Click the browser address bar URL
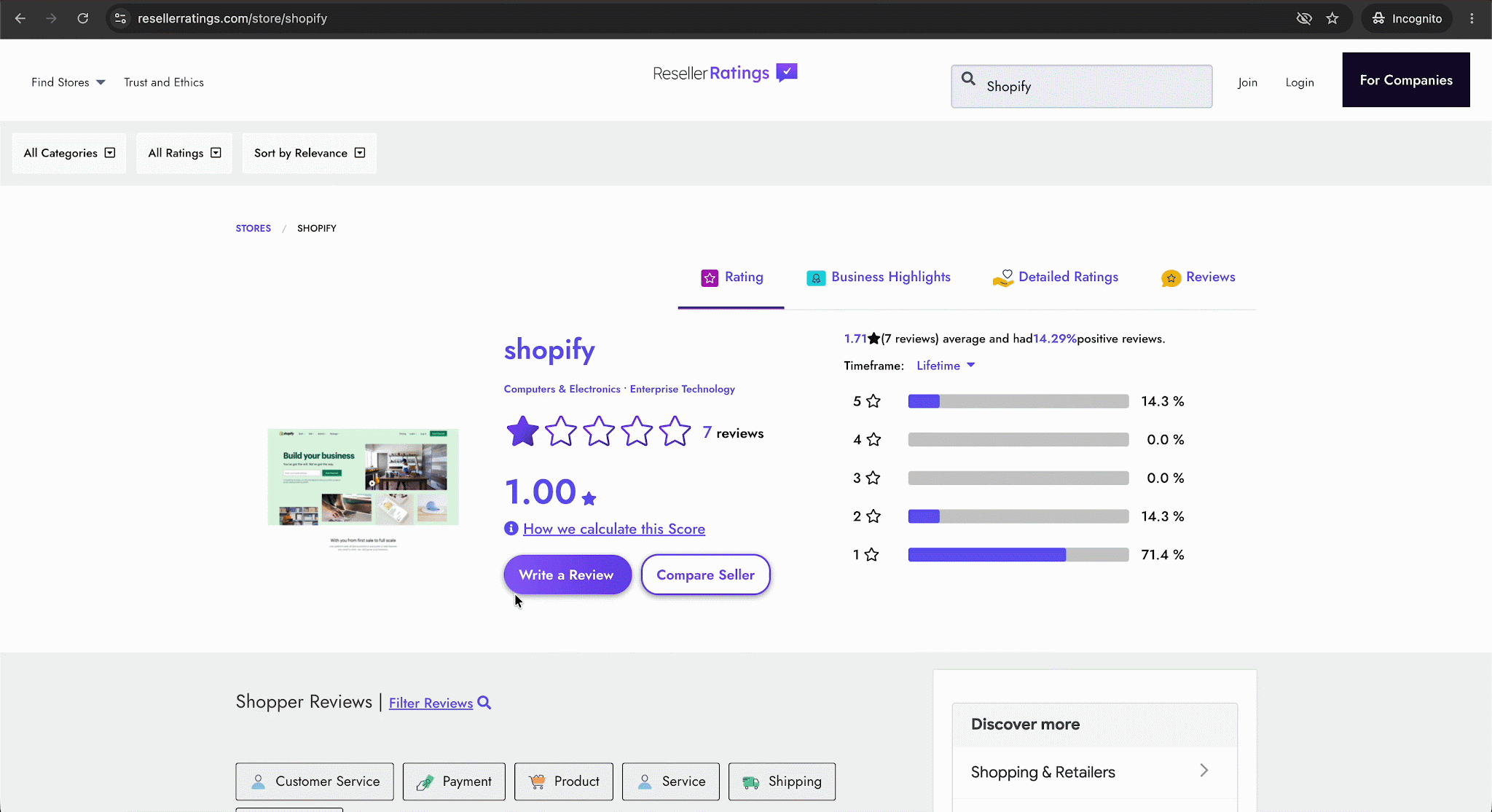The height and width of the screenshot is (812, 1492). pos(232,18)
